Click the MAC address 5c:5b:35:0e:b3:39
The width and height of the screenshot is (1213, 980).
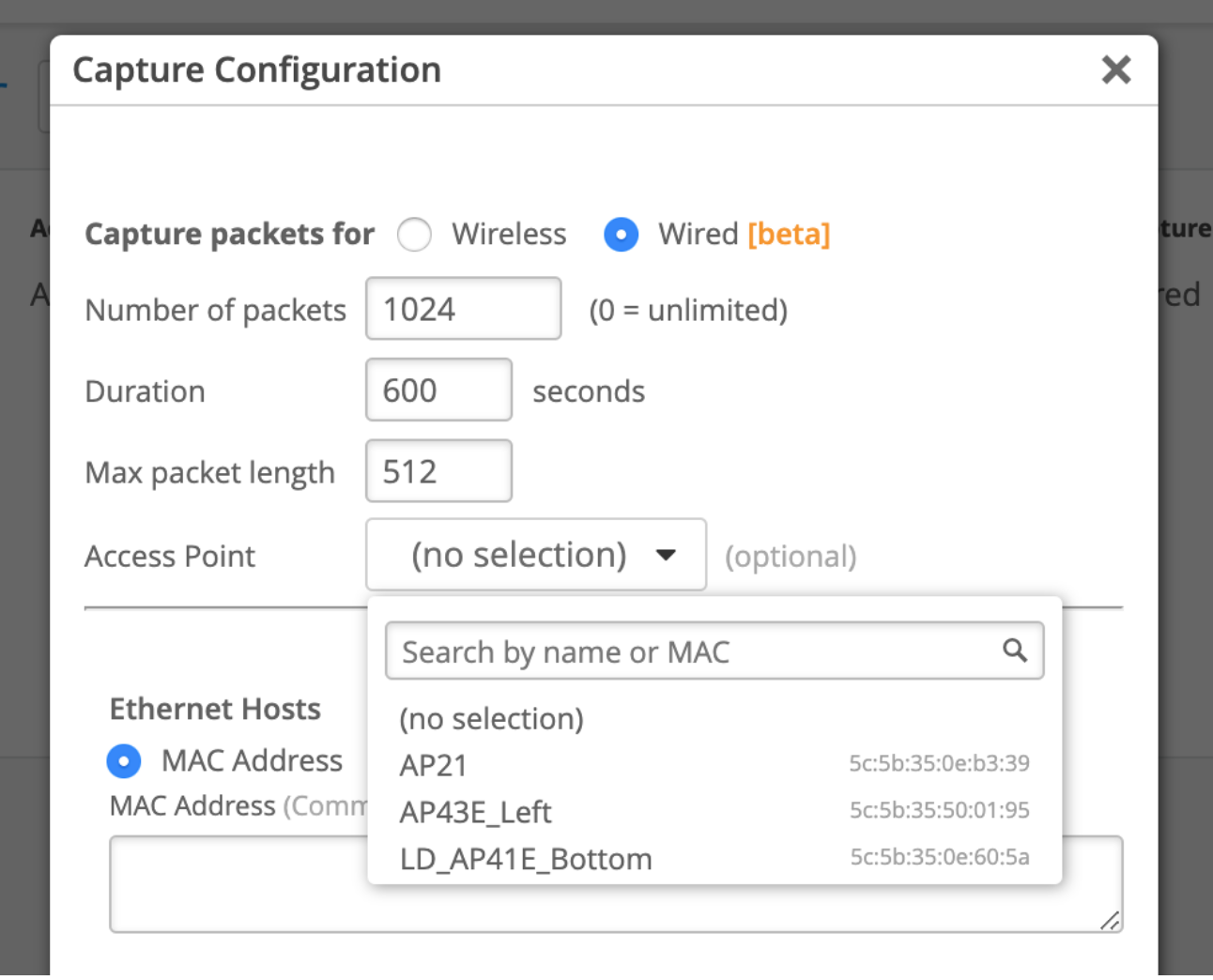[x=939, y=764]
